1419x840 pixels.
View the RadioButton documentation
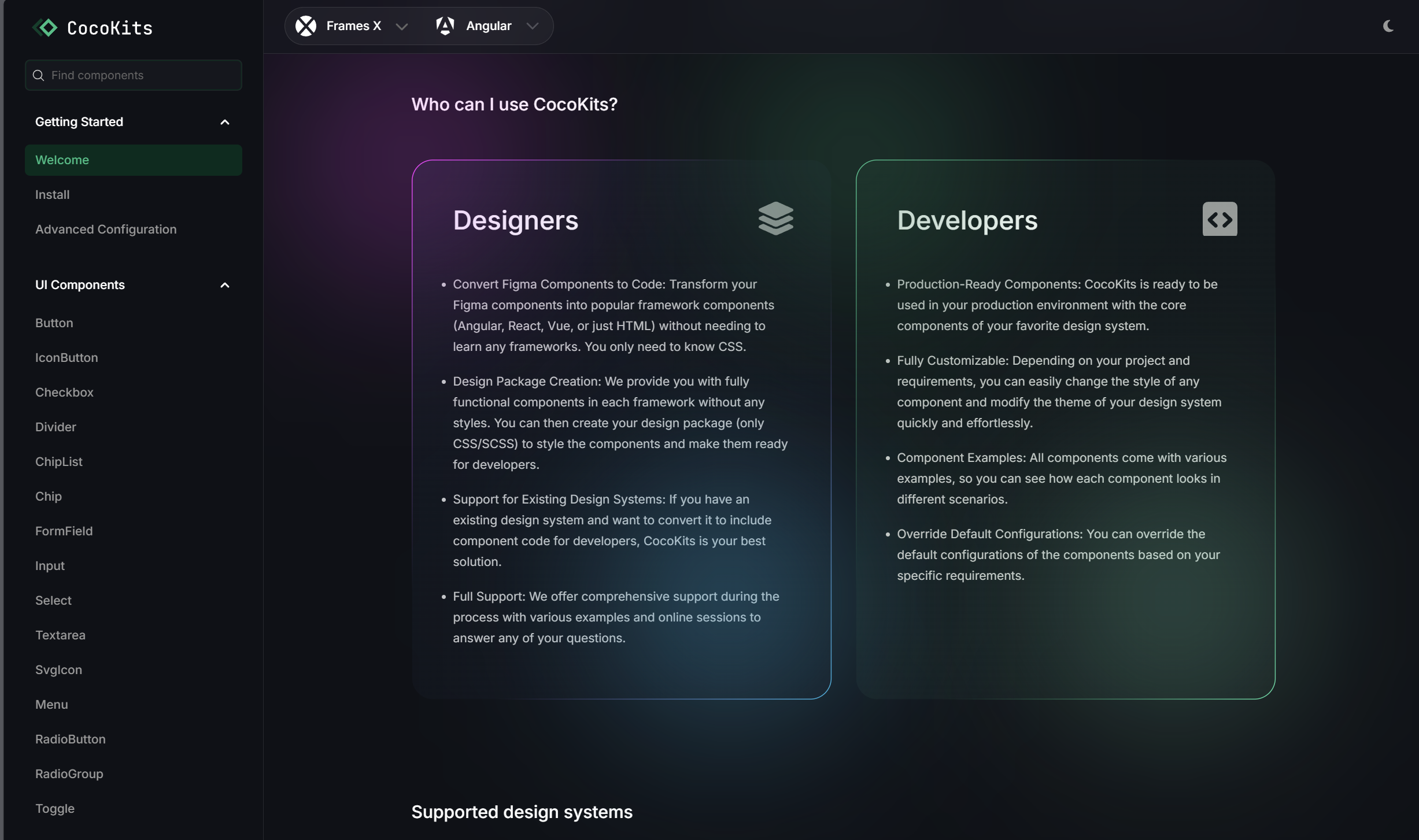tap(70, 739)
